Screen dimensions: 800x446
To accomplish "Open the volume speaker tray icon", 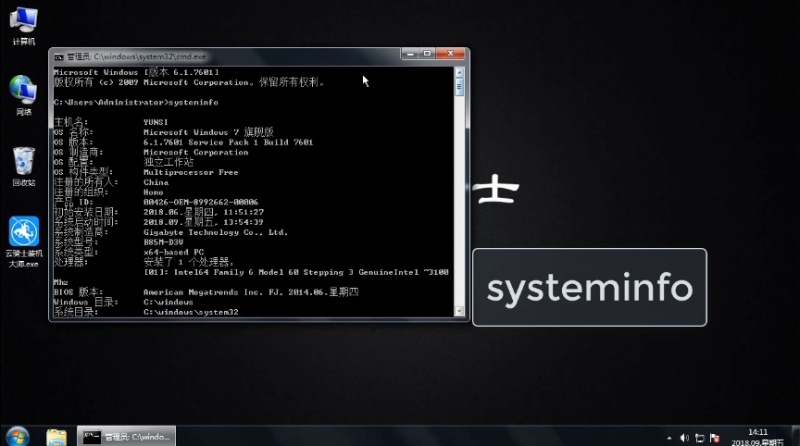I will pos(684,438).
